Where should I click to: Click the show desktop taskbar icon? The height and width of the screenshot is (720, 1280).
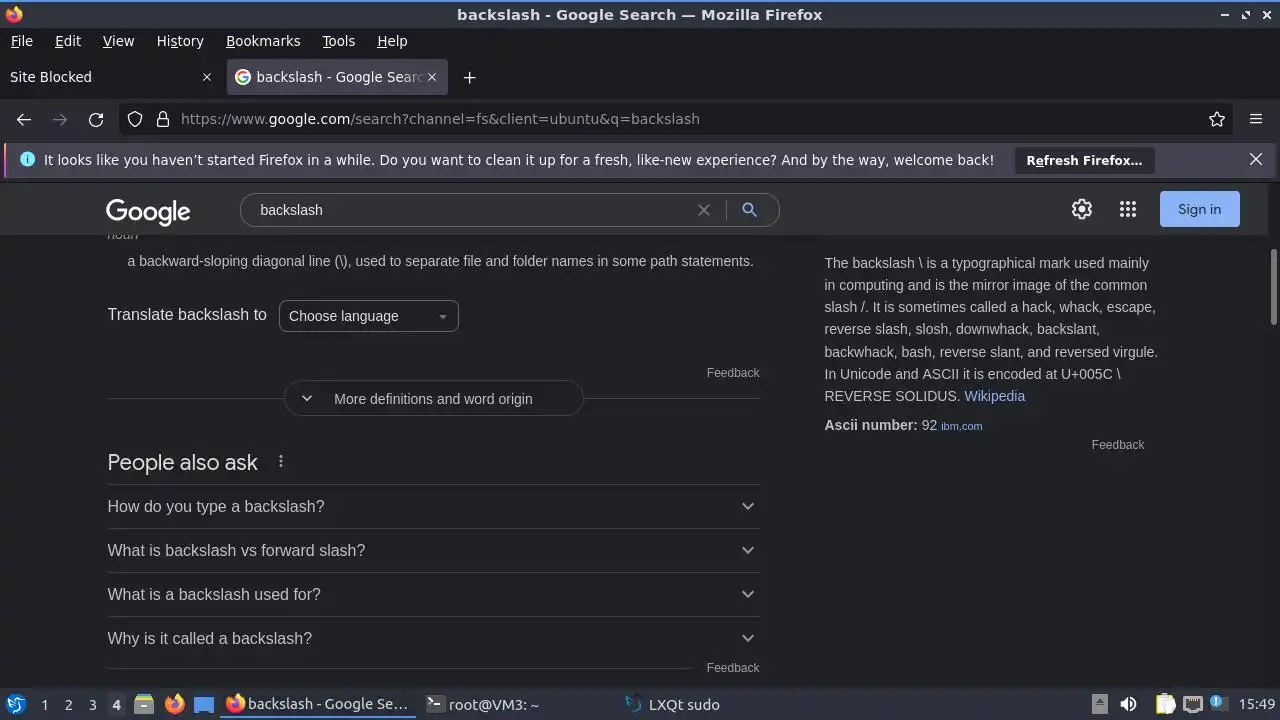click(x=204, y=704)
